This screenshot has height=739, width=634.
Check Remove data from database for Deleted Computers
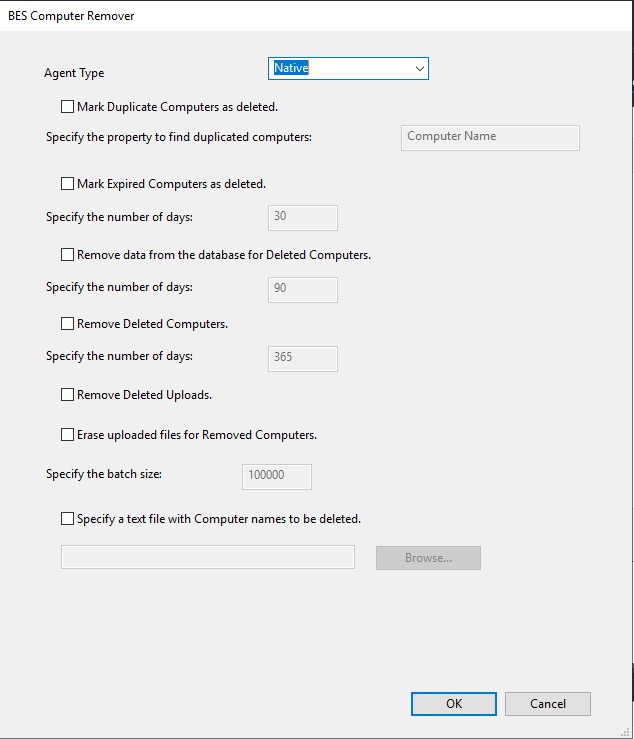coord(68,255)
